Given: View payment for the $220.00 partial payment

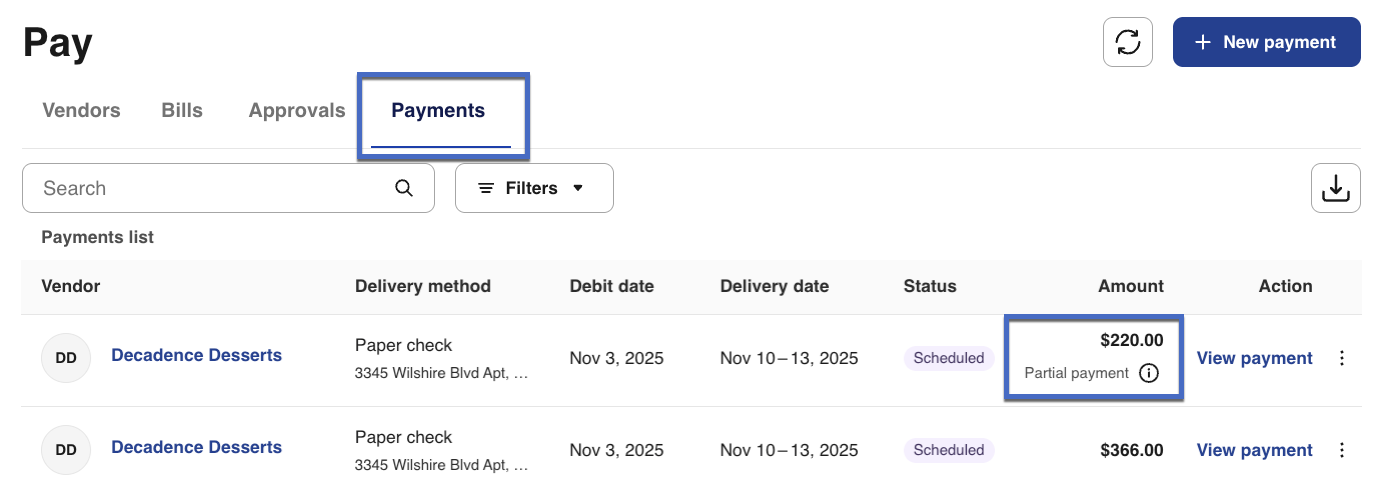Looking at the screenshot, I should (x=1254, y=358).
